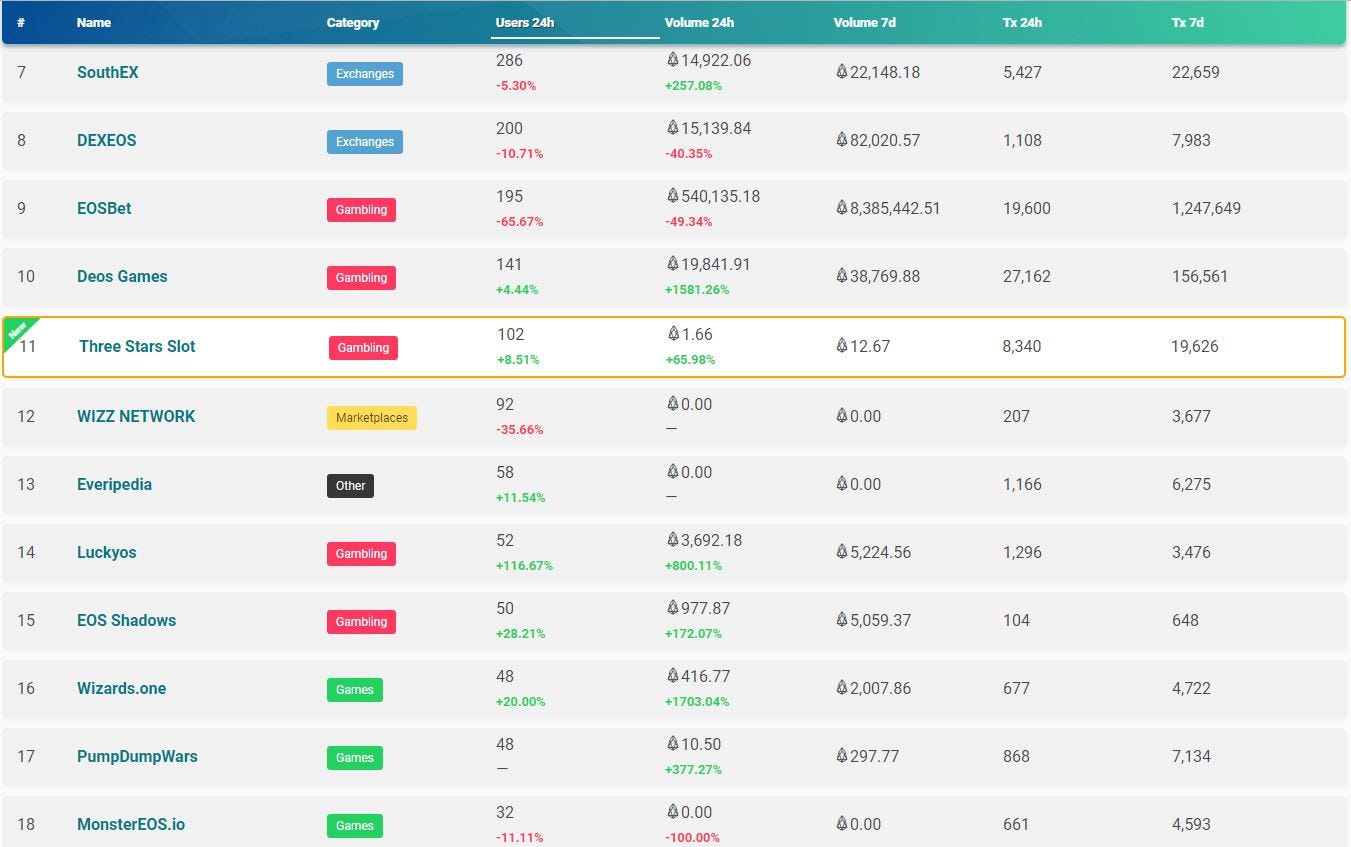Open EOSBet dapp details

coord(104,208)
